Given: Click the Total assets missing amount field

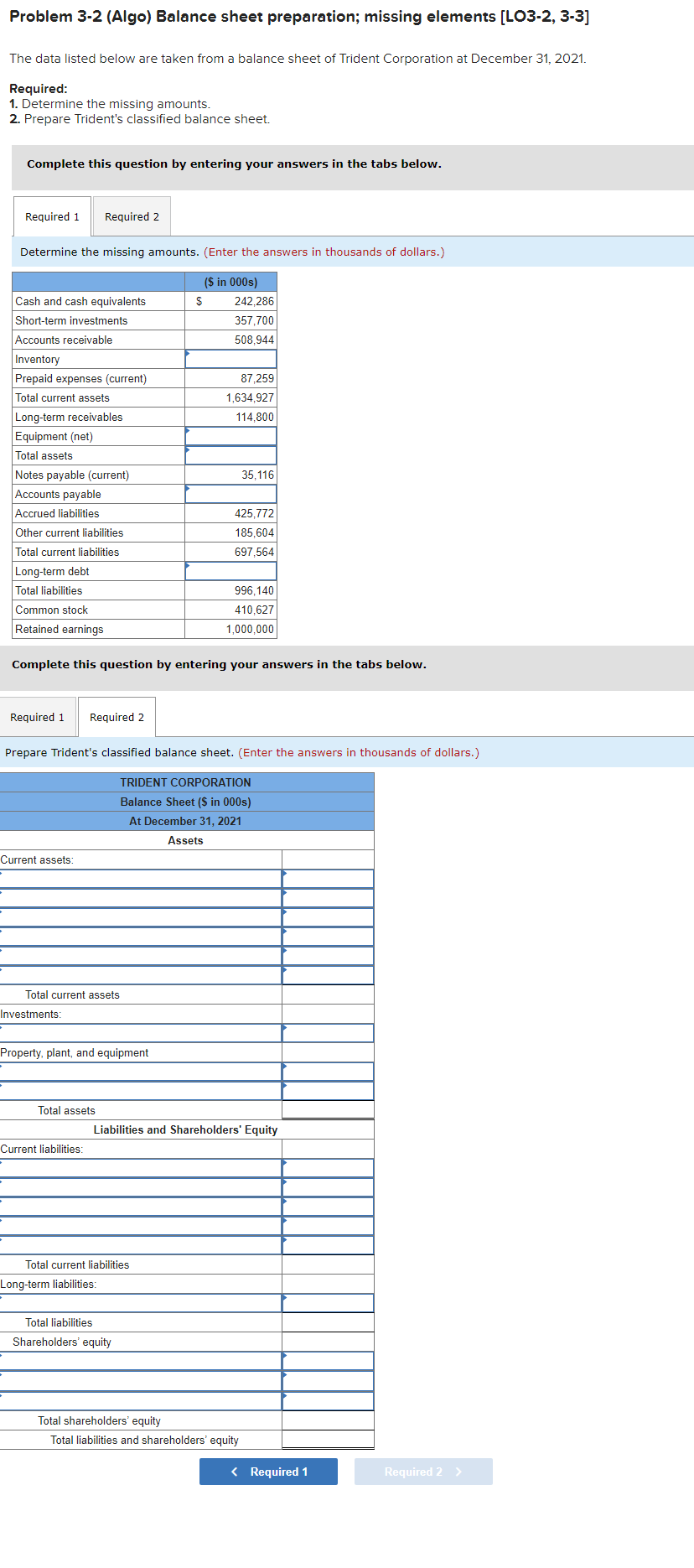Looking at the screenshot, I should point(230,455).
